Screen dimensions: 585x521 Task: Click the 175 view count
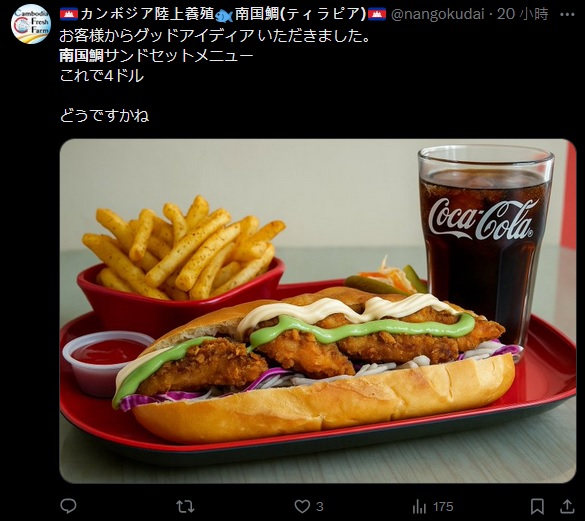point(443,507)
